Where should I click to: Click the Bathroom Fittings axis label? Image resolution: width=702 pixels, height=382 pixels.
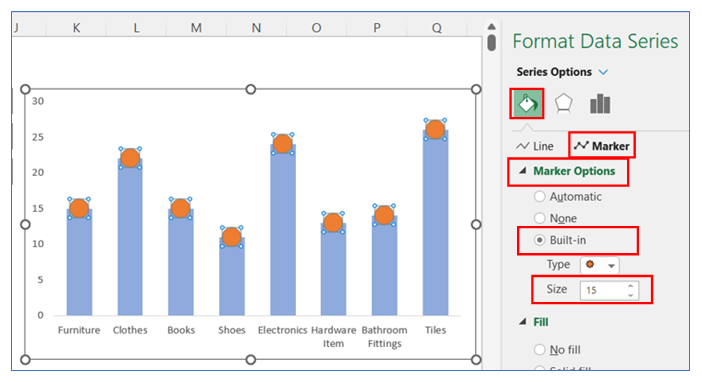click(x=385, y=337)
